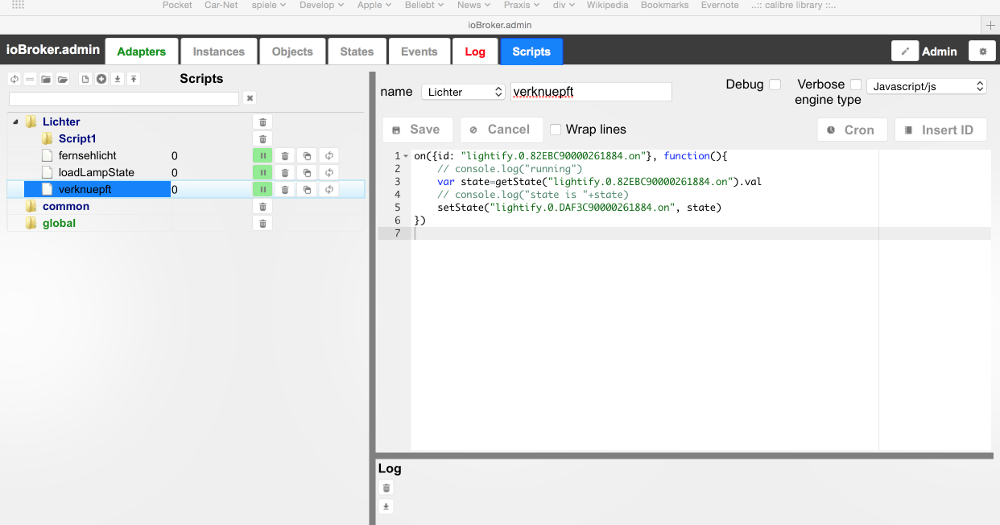Open the Lichter group dropdown
The image size is (1000, 525).
pos(464,92)
